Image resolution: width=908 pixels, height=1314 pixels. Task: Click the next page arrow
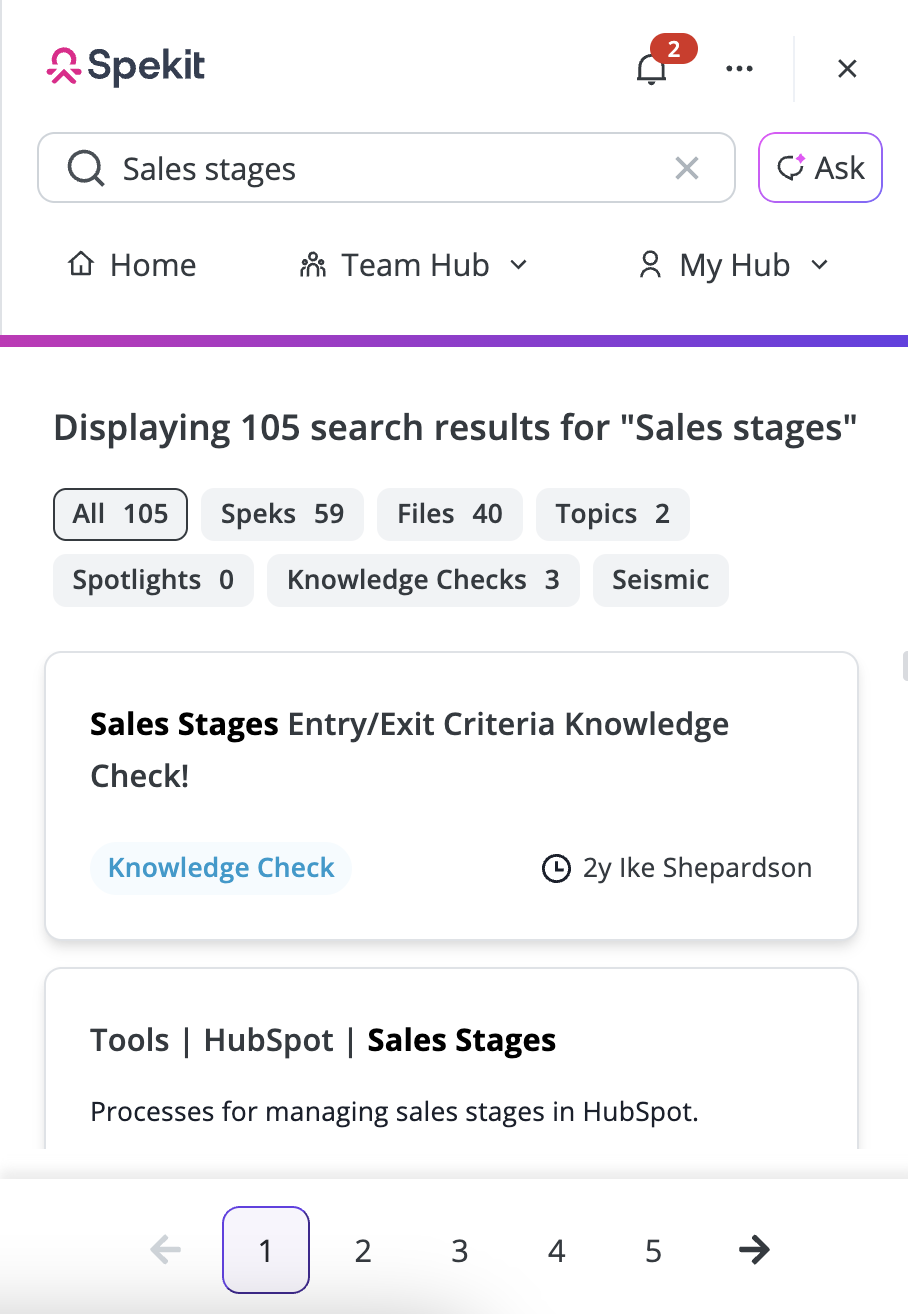coord(754,1249)
